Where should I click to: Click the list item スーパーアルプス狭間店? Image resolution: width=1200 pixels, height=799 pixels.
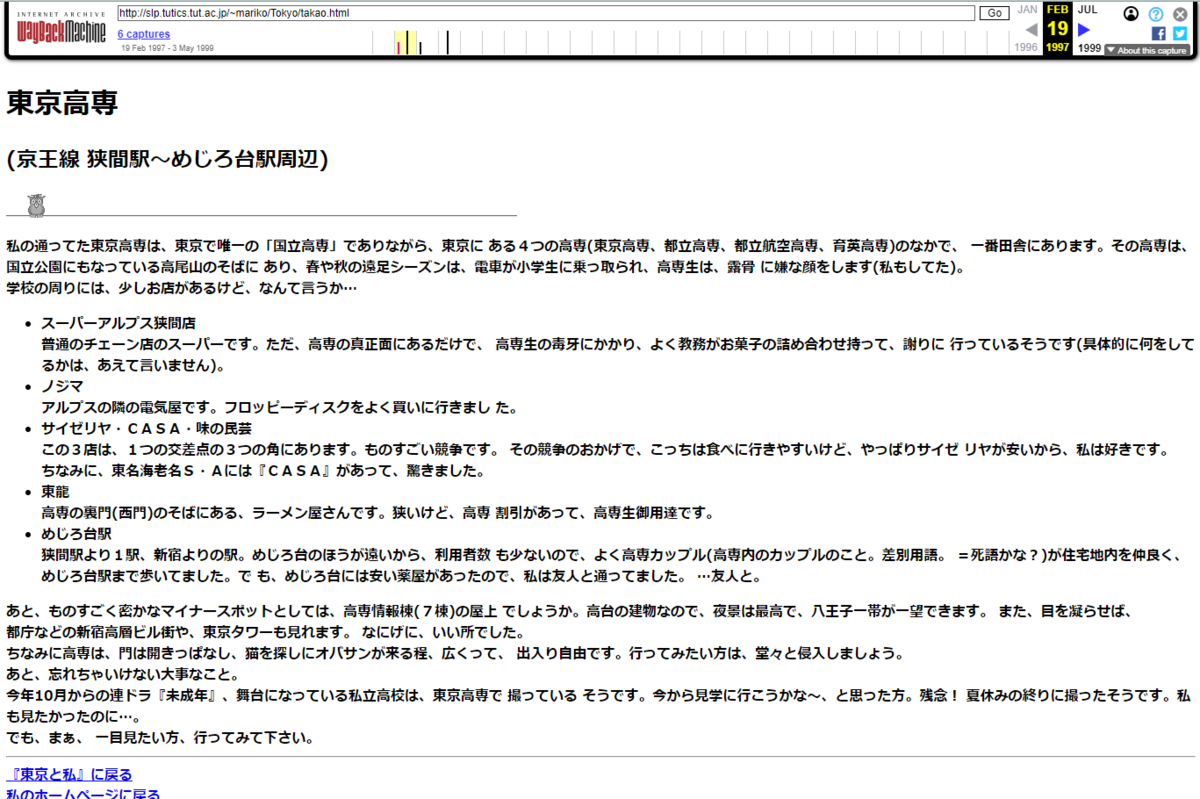pyautogui.click(x=118, y=323)
